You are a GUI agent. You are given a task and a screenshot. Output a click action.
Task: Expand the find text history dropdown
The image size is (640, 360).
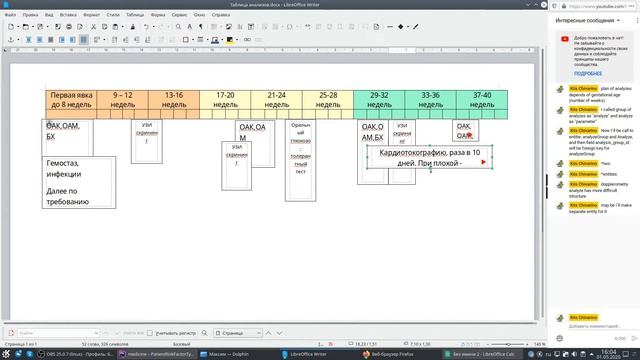(x=96, y=333)
